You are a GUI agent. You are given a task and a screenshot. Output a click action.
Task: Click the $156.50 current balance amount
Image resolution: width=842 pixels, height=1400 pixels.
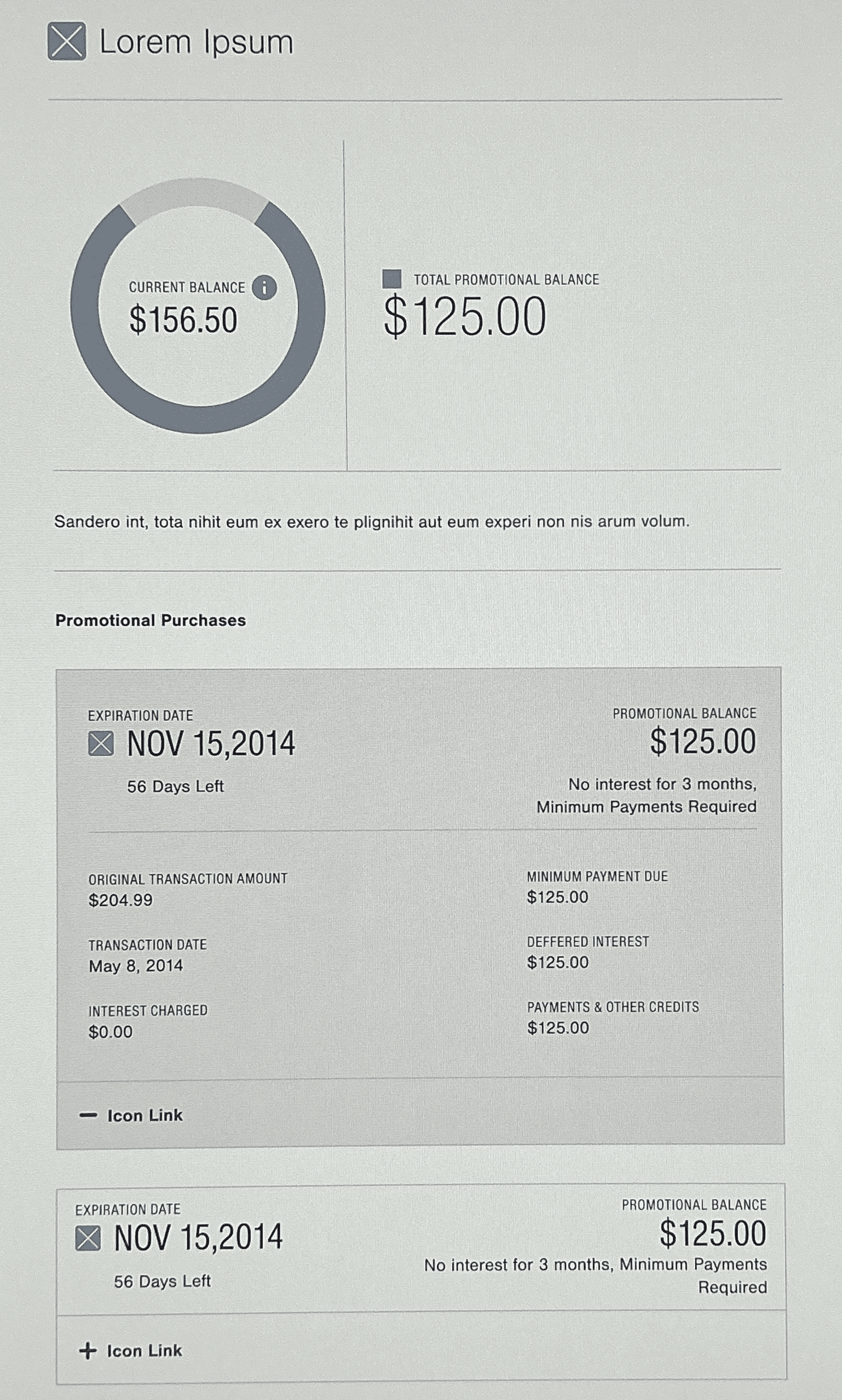click(183, 320)
